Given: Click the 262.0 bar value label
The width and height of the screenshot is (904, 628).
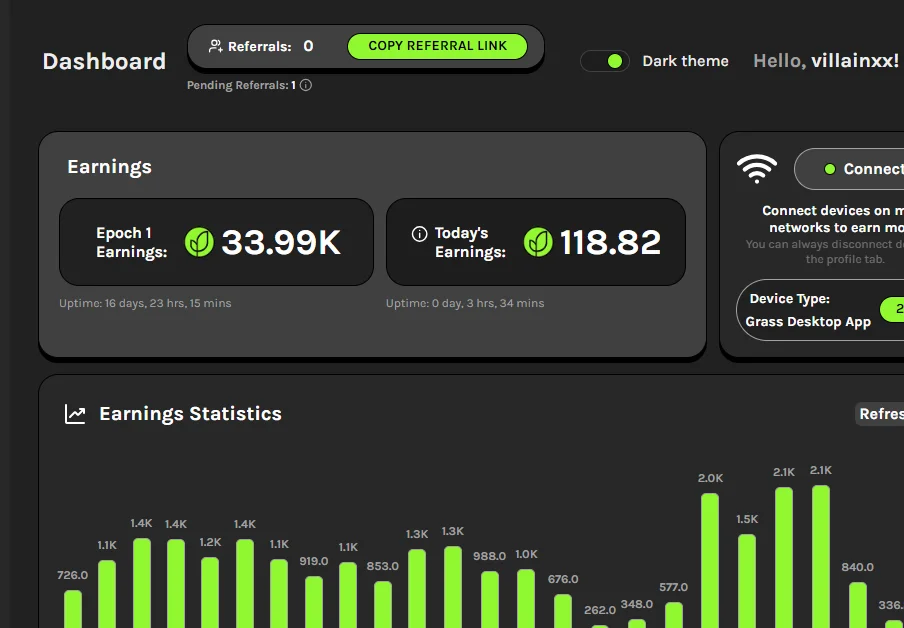Looking at the screenshot, I should point(600,610).
